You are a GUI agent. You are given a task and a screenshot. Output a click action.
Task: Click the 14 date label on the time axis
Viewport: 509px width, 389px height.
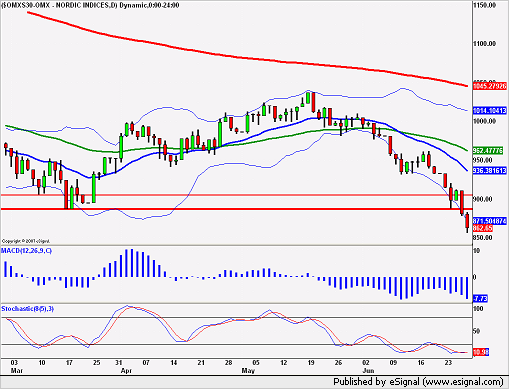[x=174, y=363]
